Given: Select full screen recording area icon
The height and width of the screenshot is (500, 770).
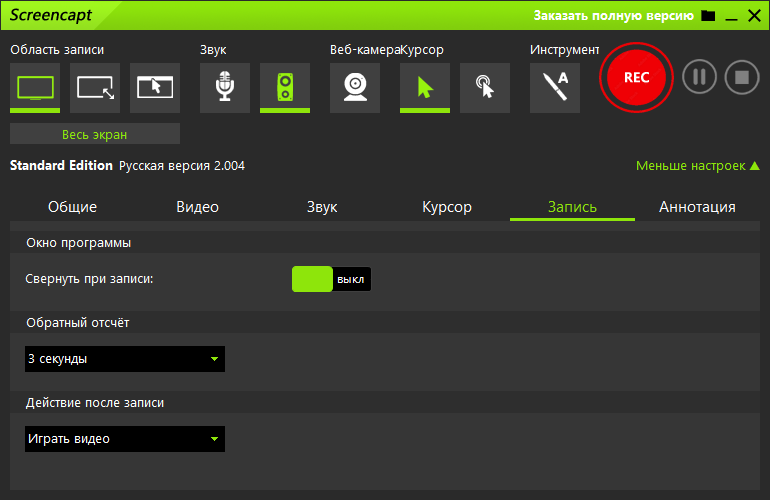Looking at the screenshot, I should click(x=35, y=87).
